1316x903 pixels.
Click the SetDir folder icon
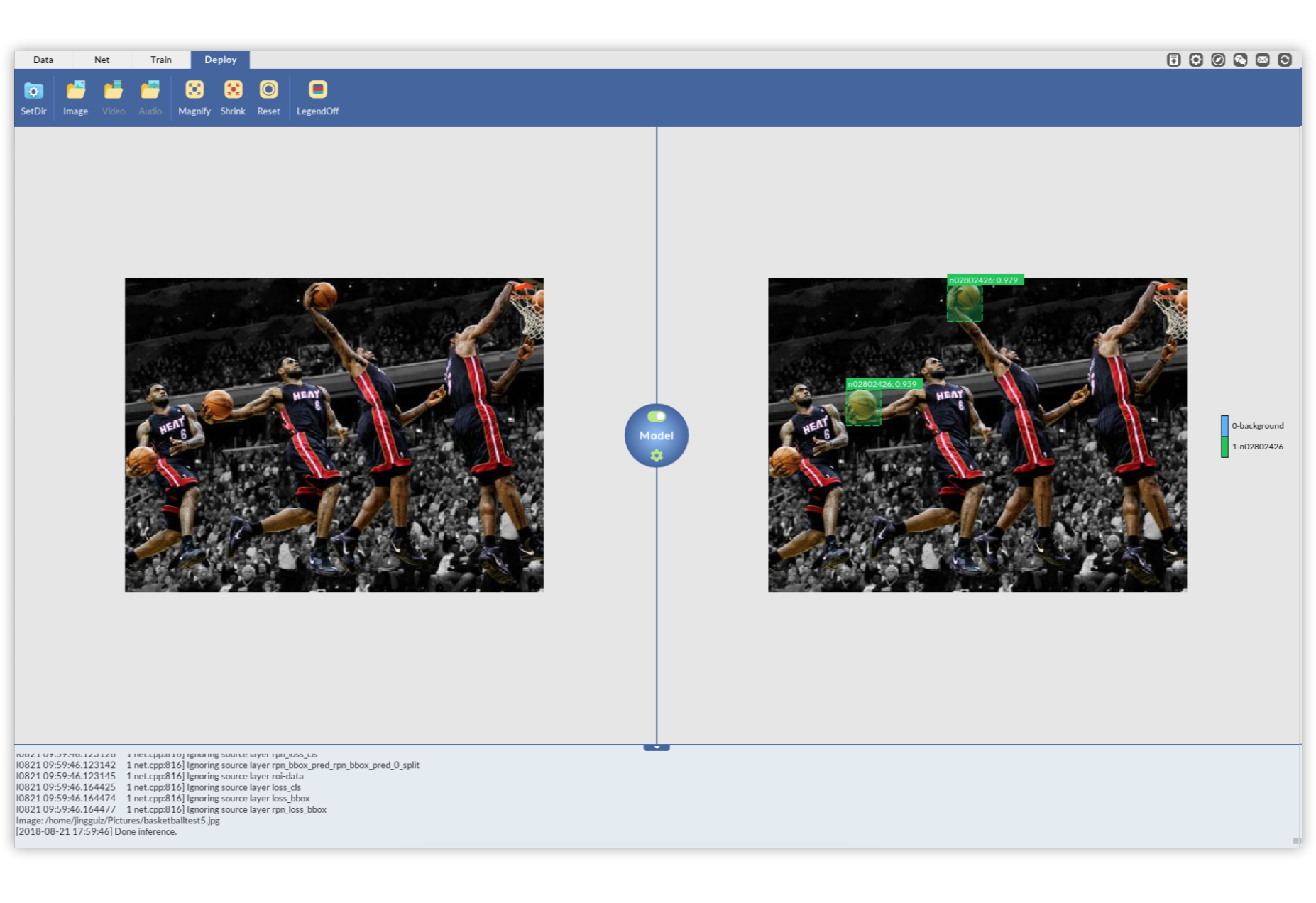[x=33, y=90]
